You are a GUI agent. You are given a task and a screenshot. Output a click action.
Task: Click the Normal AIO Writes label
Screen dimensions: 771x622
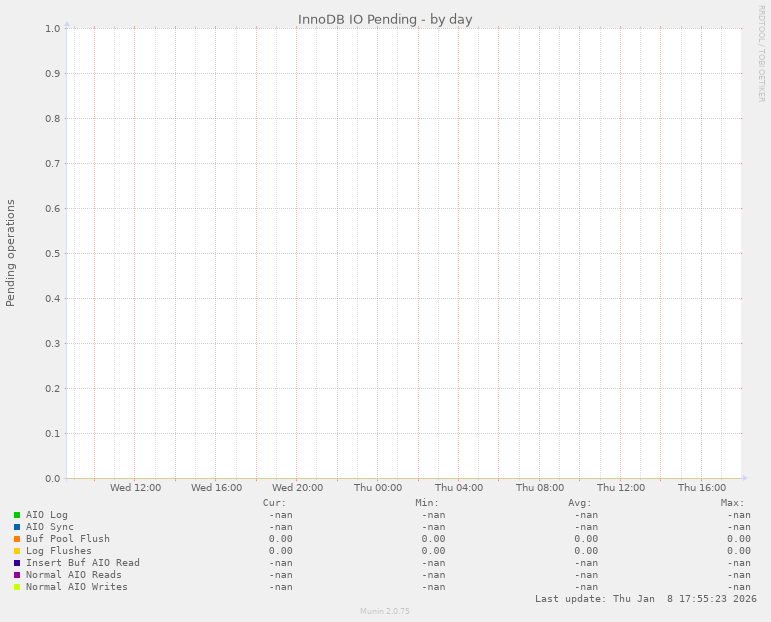(x=77, y=587)
